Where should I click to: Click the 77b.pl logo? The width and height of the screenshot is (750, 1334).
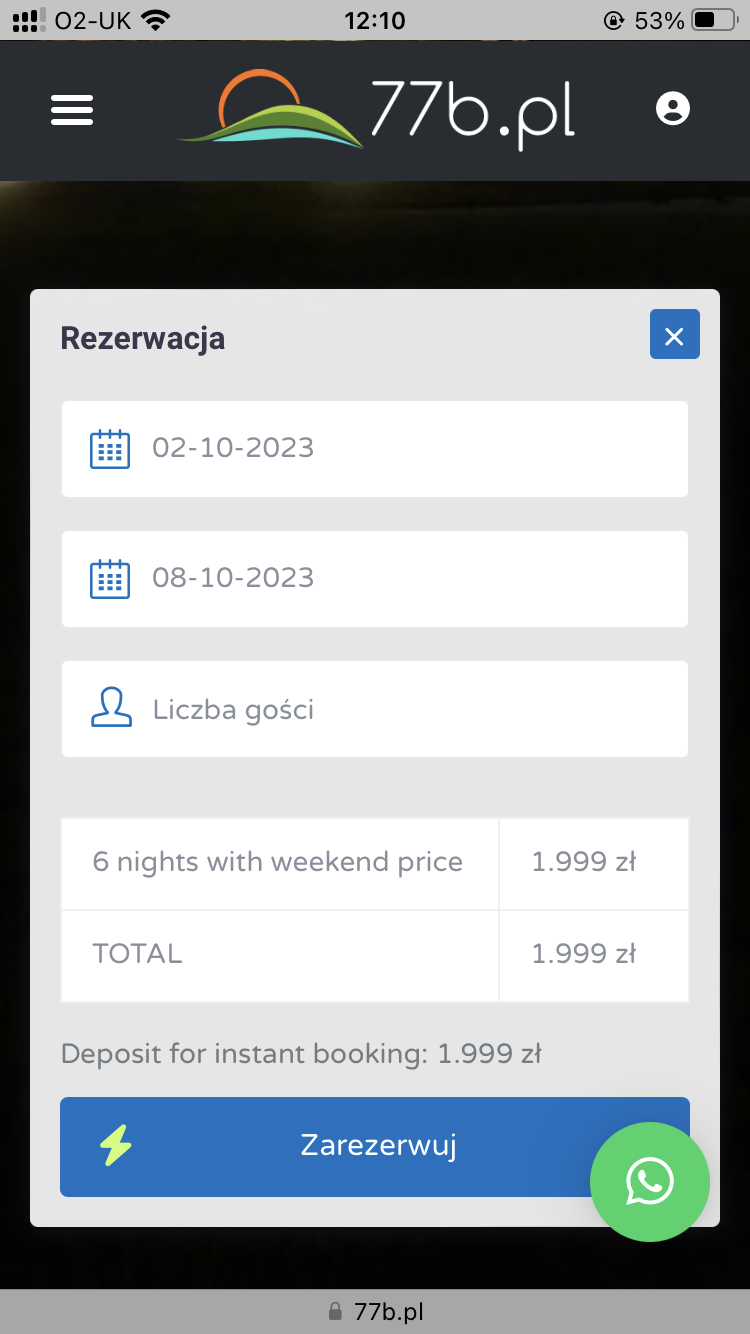(x=376, y=109)
